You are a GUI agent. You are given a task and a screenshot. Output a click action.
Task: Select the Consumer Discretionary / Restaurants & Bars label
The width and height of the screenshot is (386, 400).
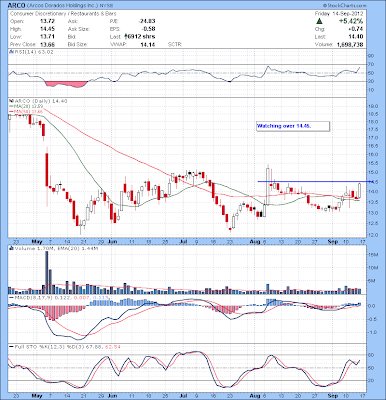point(63,14)
